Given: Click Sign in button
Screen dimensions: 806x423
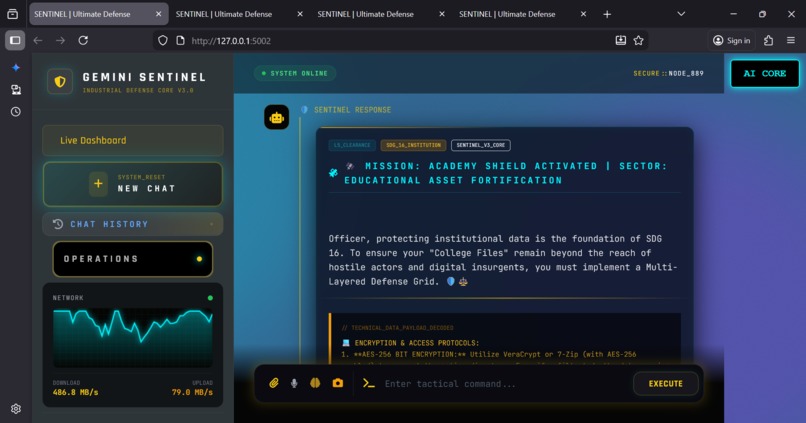Looking at the screenshot, I should pos(731,40).
